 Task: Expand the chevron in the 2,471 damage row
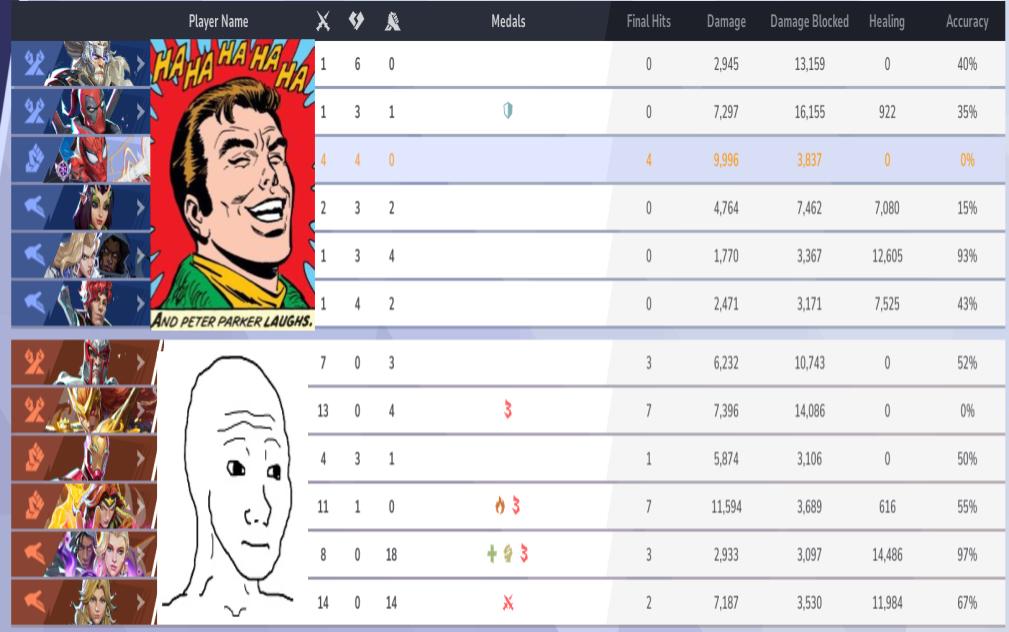(x=140, y=304)
